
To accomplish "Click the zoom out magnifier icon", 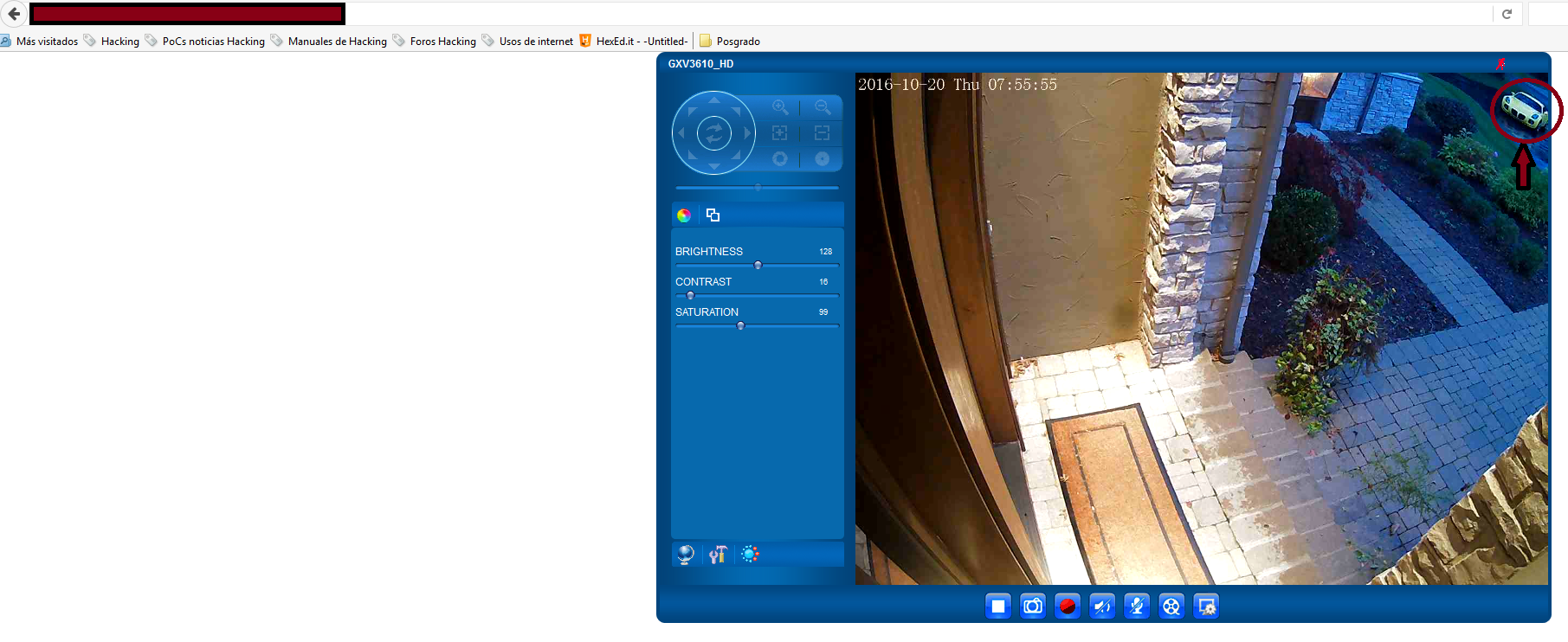I will tap(823, 107).
